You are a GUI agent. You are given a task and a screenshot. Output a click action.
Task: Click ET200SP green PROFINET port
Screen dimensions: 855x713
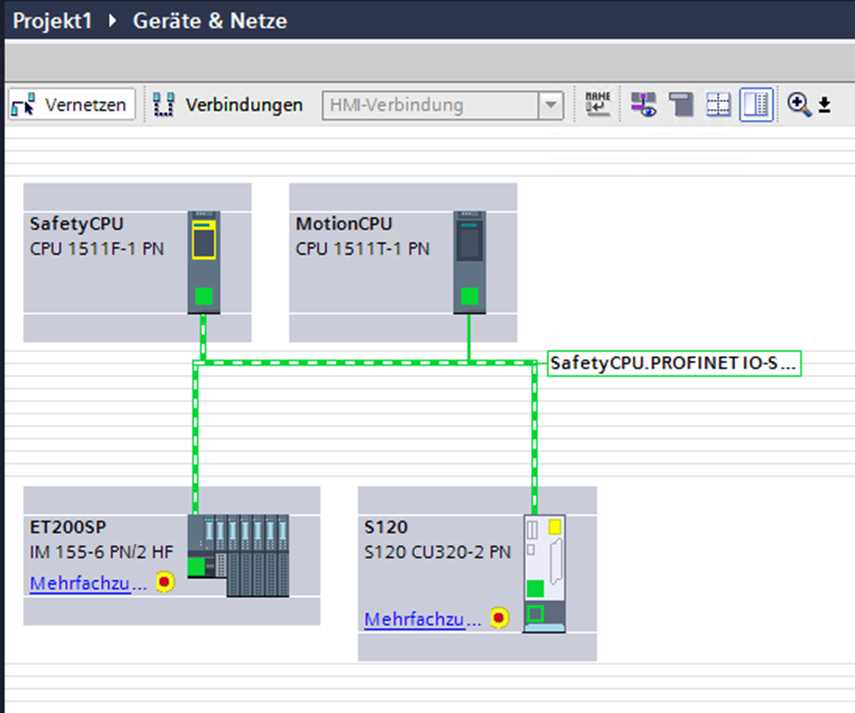click(x=196, y=567)
